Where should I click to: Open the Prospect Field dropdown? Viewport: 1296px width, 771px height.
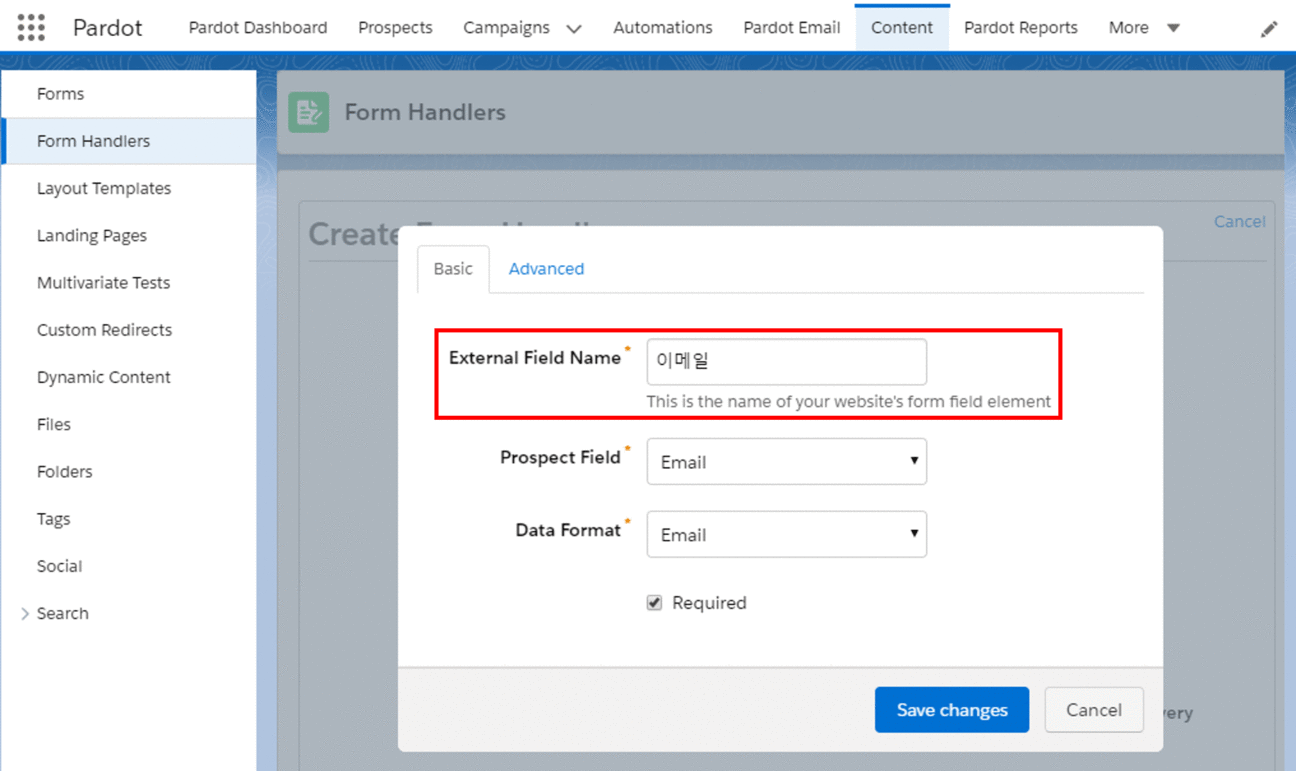pos(786,461)
